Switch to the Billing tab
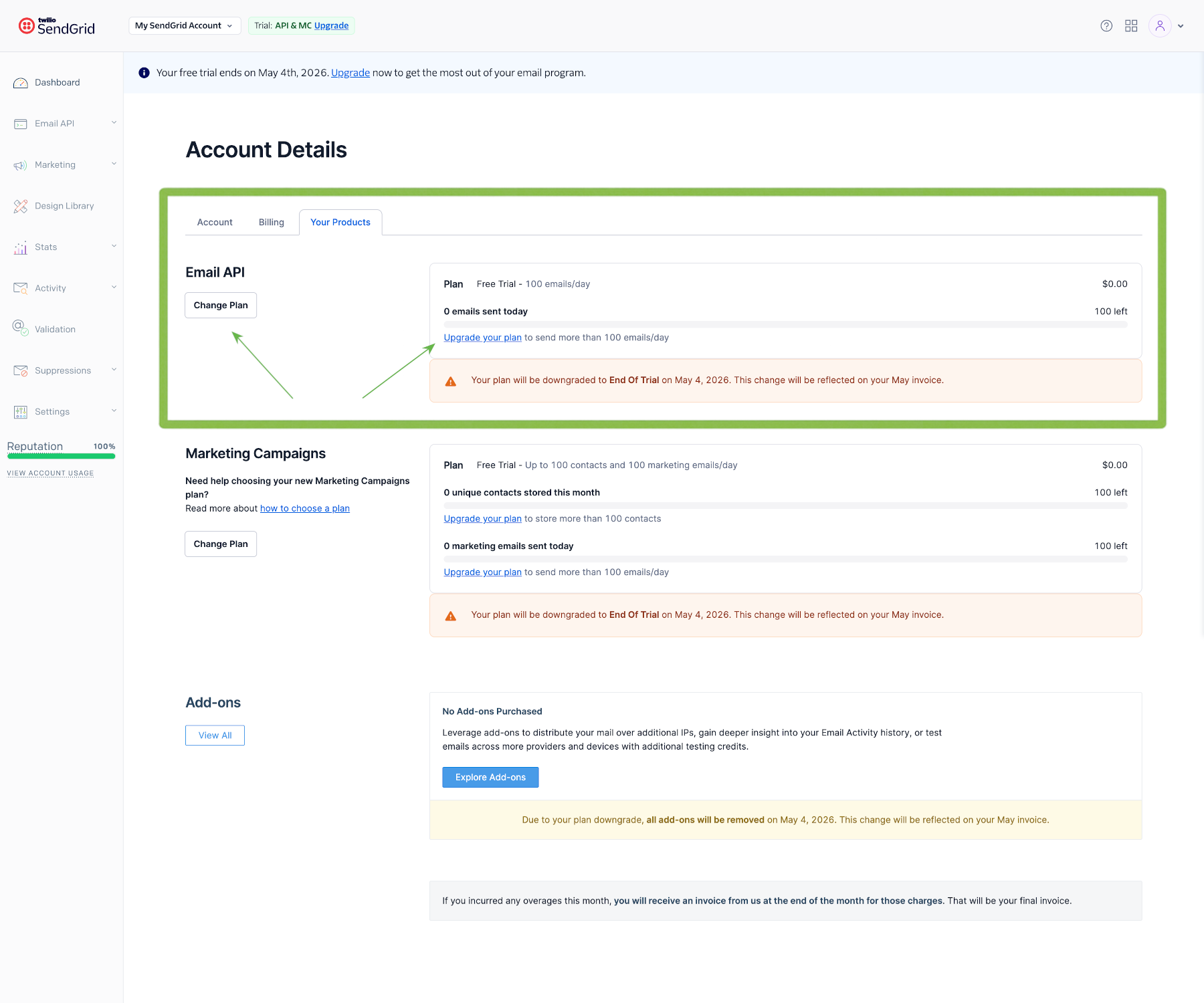This screenshot has width=1204, height=1003. pyautogui.click(x=272, y=222)
